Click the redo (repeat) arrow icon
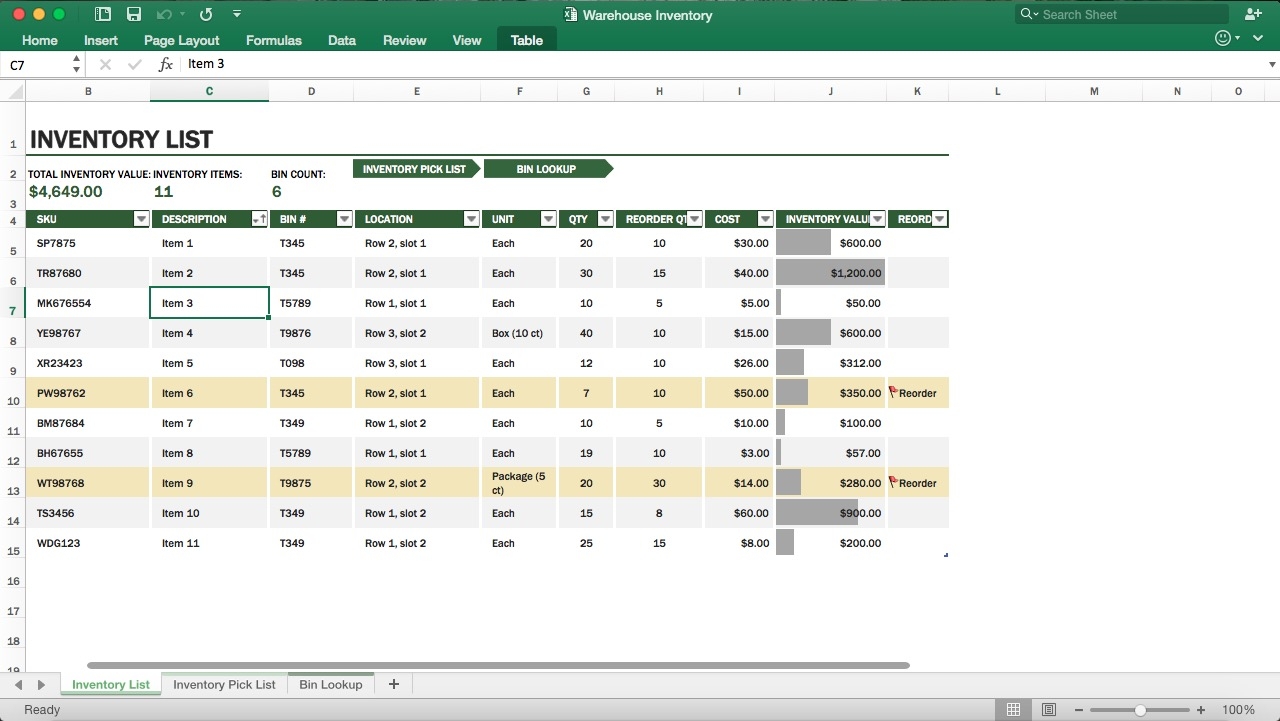 tap(206, 14)
